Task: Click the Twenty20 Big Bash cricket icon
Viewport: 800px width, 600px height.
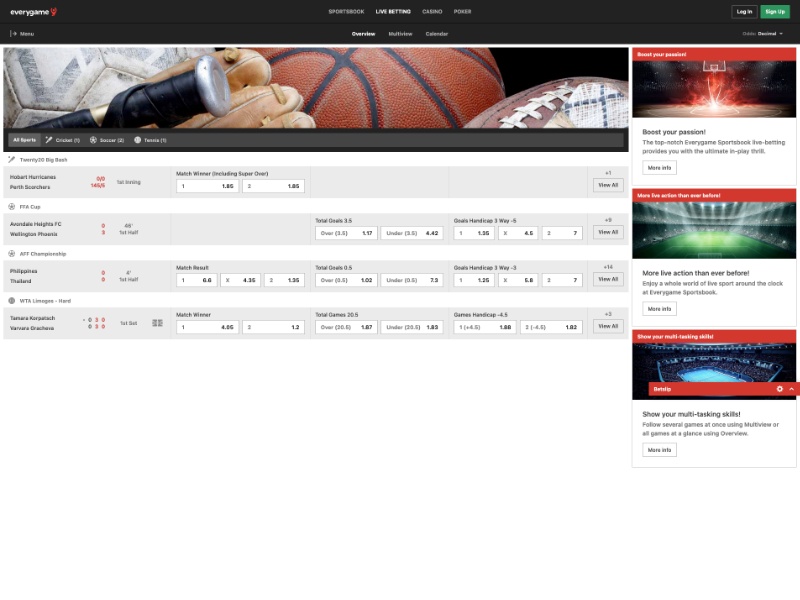Action: coord(11,159)
